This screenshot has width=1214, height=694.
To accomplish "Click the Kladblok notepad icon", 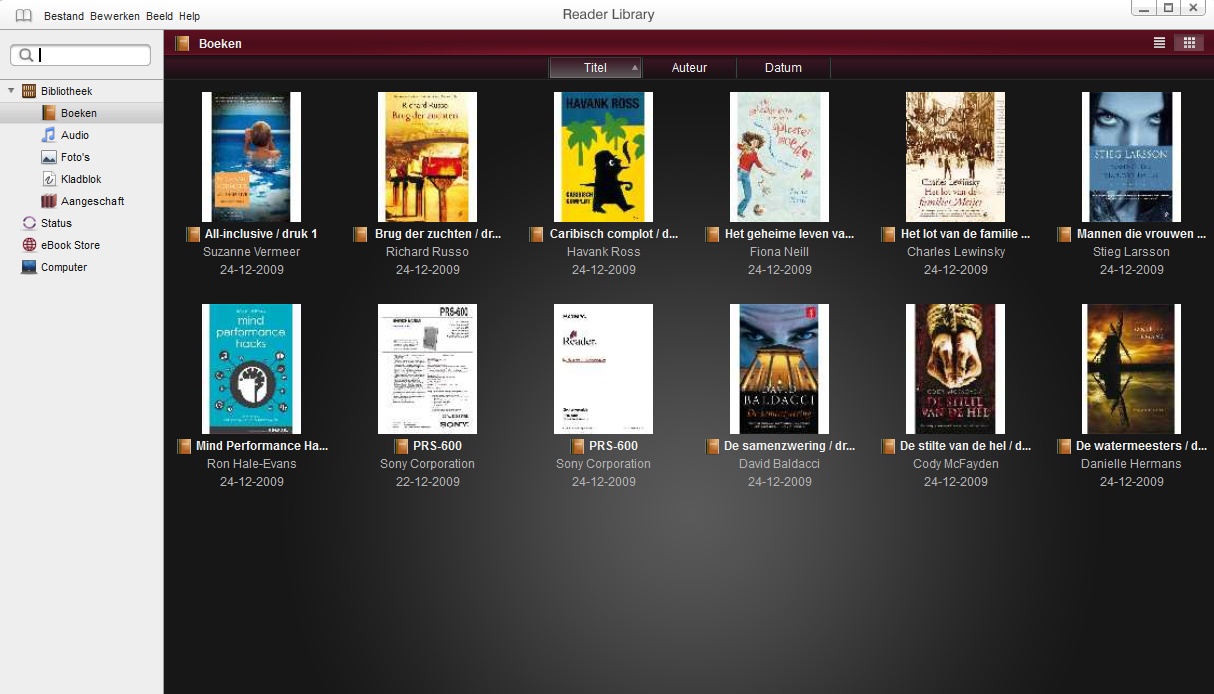I will 49,179.
